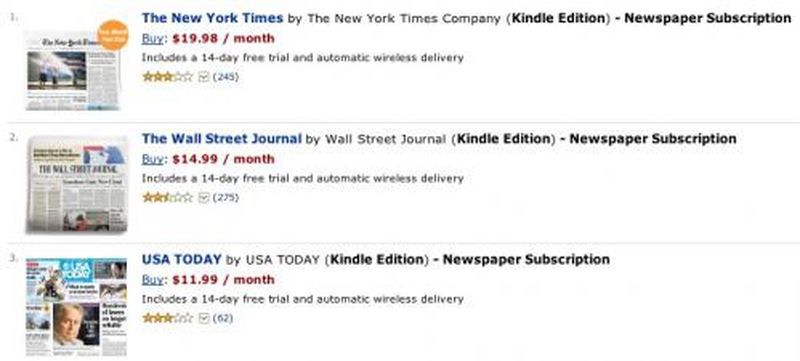The image size is (800, 361).
Task: Click star rating for USA TODAY
Action: [x=168, y=318]
